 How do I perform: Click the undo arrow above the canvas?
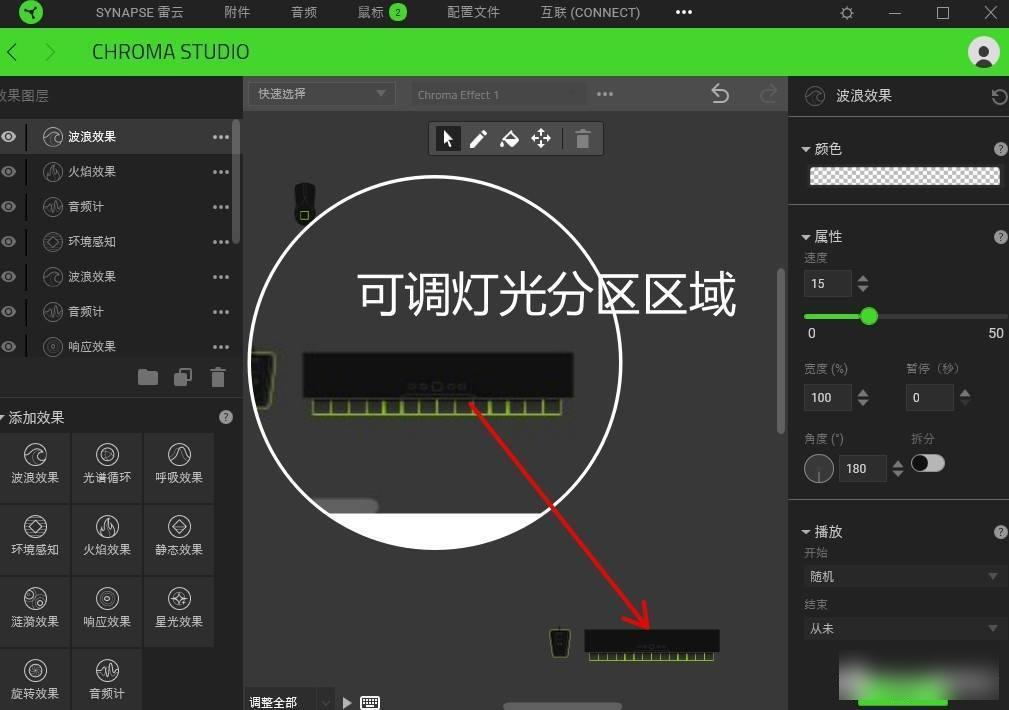[720, 93]
